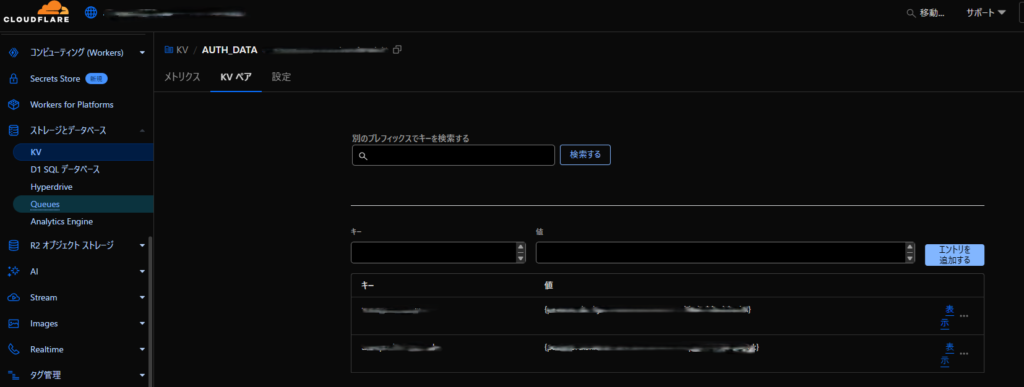Click the Stream cloud icon
The width and height of the screenshot is (1024, 387).
click(x=13, y=298)
